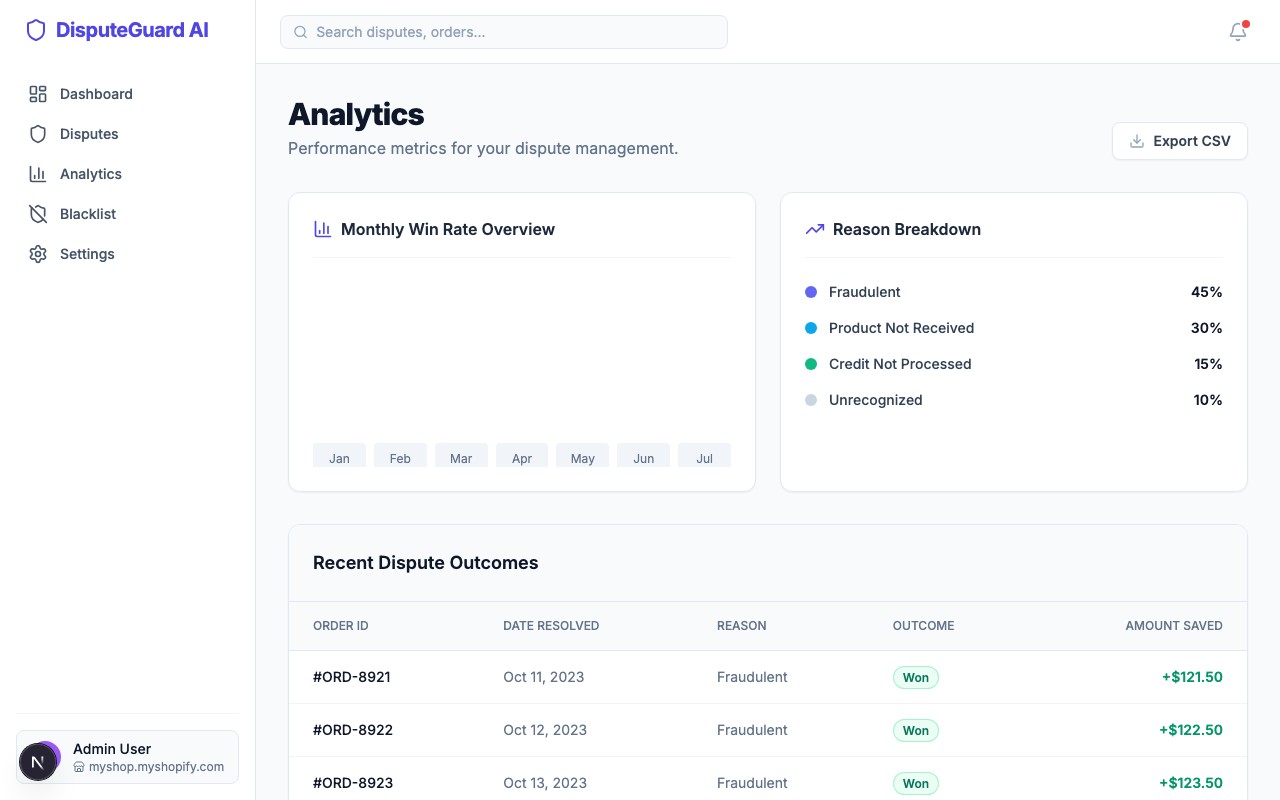Click the download icon inside Export CSV
The width and height of the screenshot is (1280, 800).
point(1136,141)
